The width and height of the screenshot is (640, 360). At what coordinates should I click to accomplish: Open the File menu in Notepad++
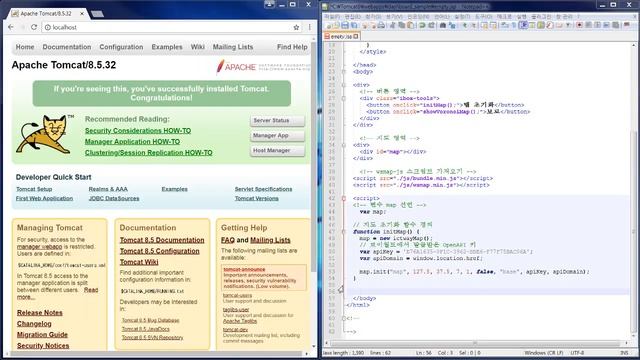coord(331,17)
